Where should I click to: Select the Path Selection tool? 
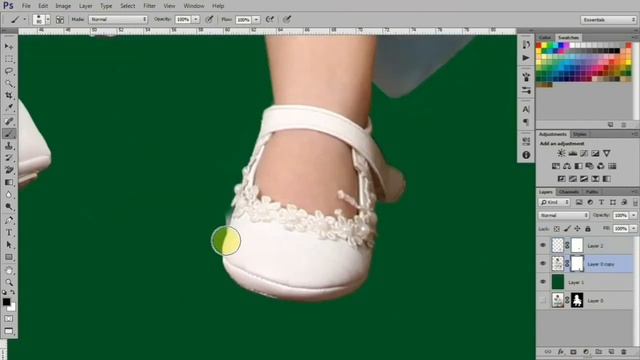(x=9, y=245)
